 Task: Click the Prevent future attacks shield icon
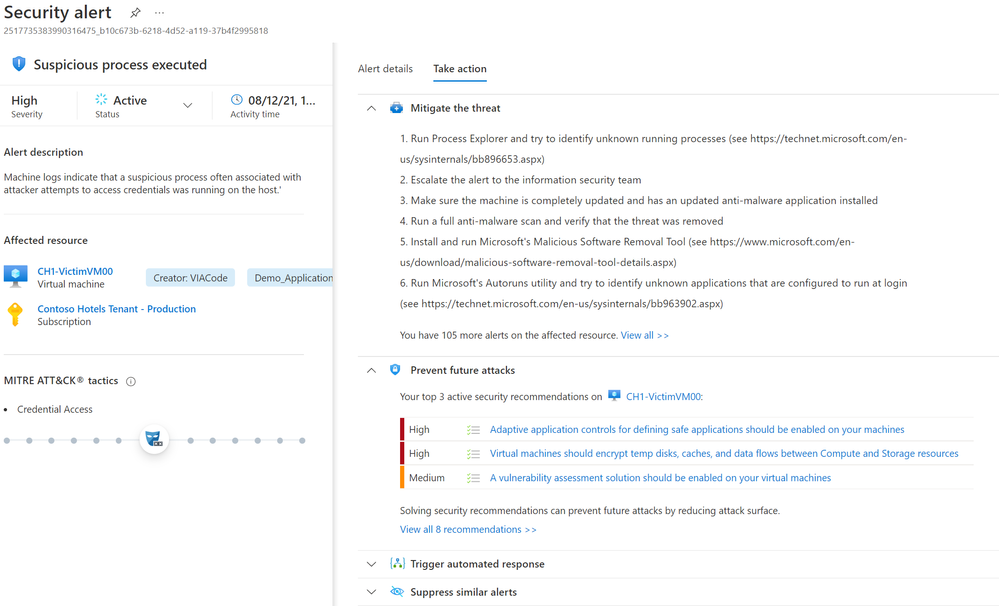pos(395,370)
